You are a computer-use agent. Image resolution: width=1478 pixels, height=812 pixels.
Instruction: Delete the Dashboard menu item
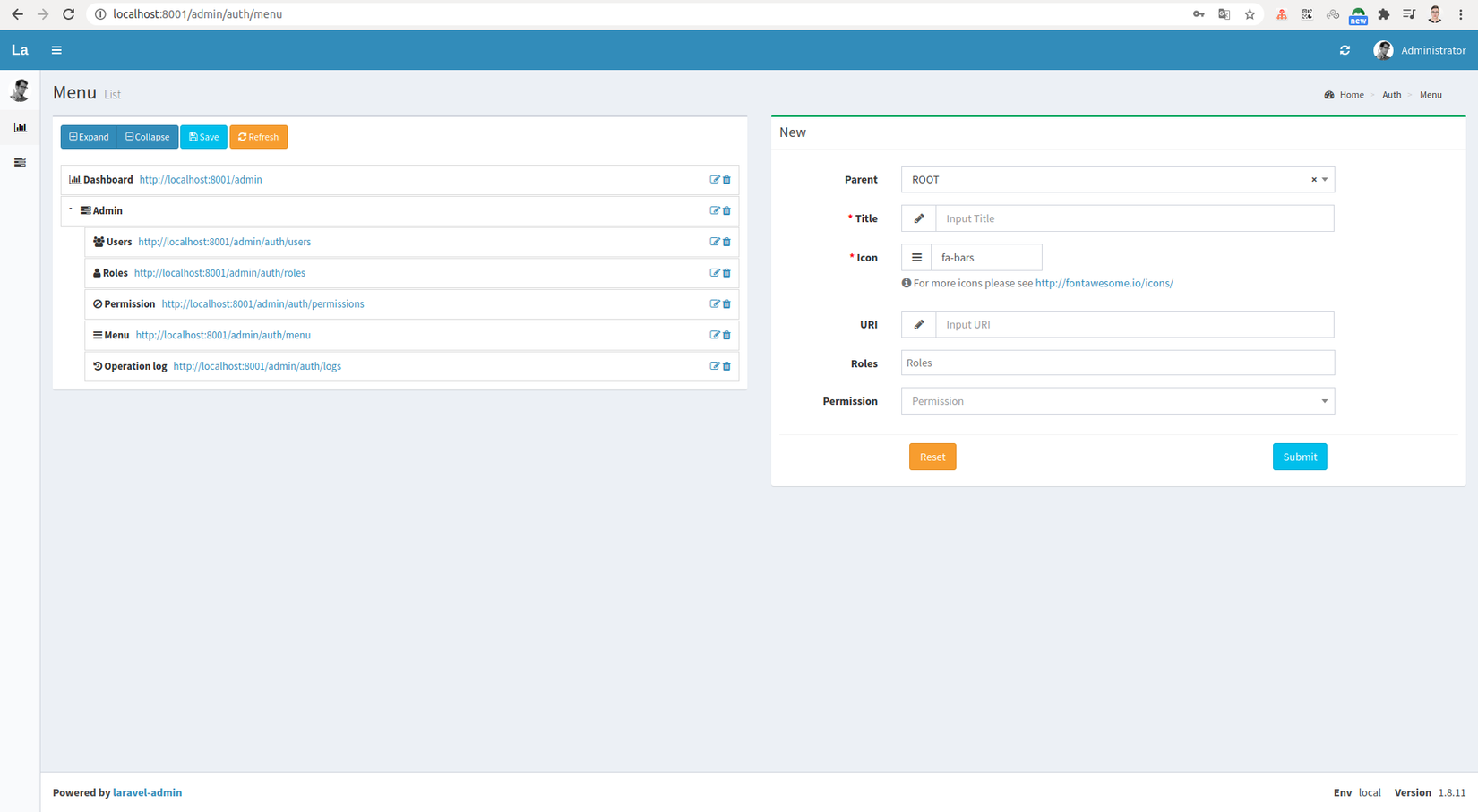[x=726, y=180]
